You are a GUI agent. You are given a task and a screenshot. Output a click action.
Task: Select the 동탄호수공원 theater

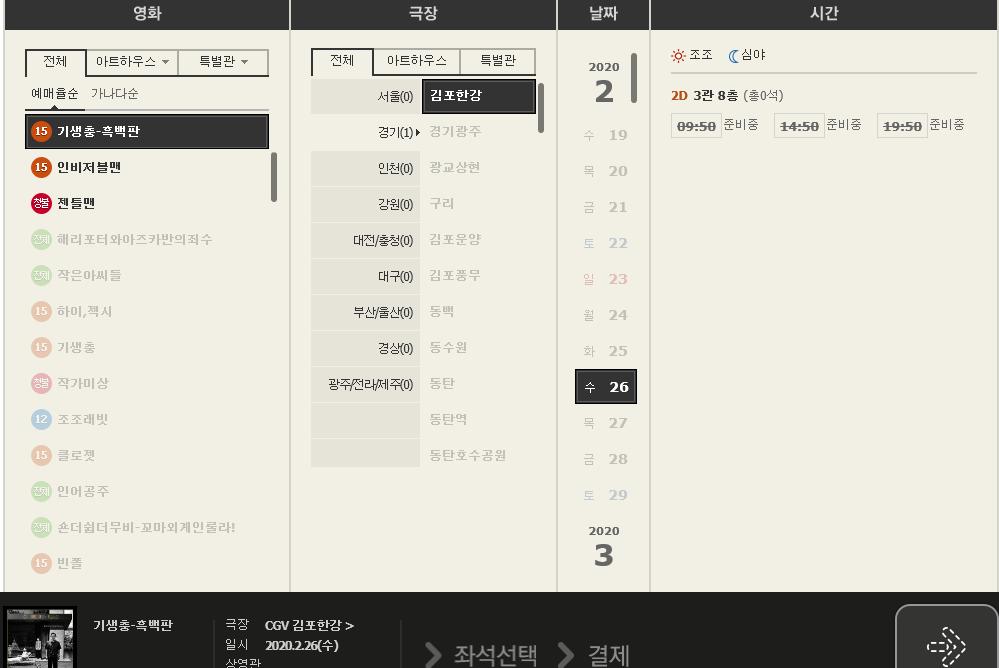click(468, 455)
